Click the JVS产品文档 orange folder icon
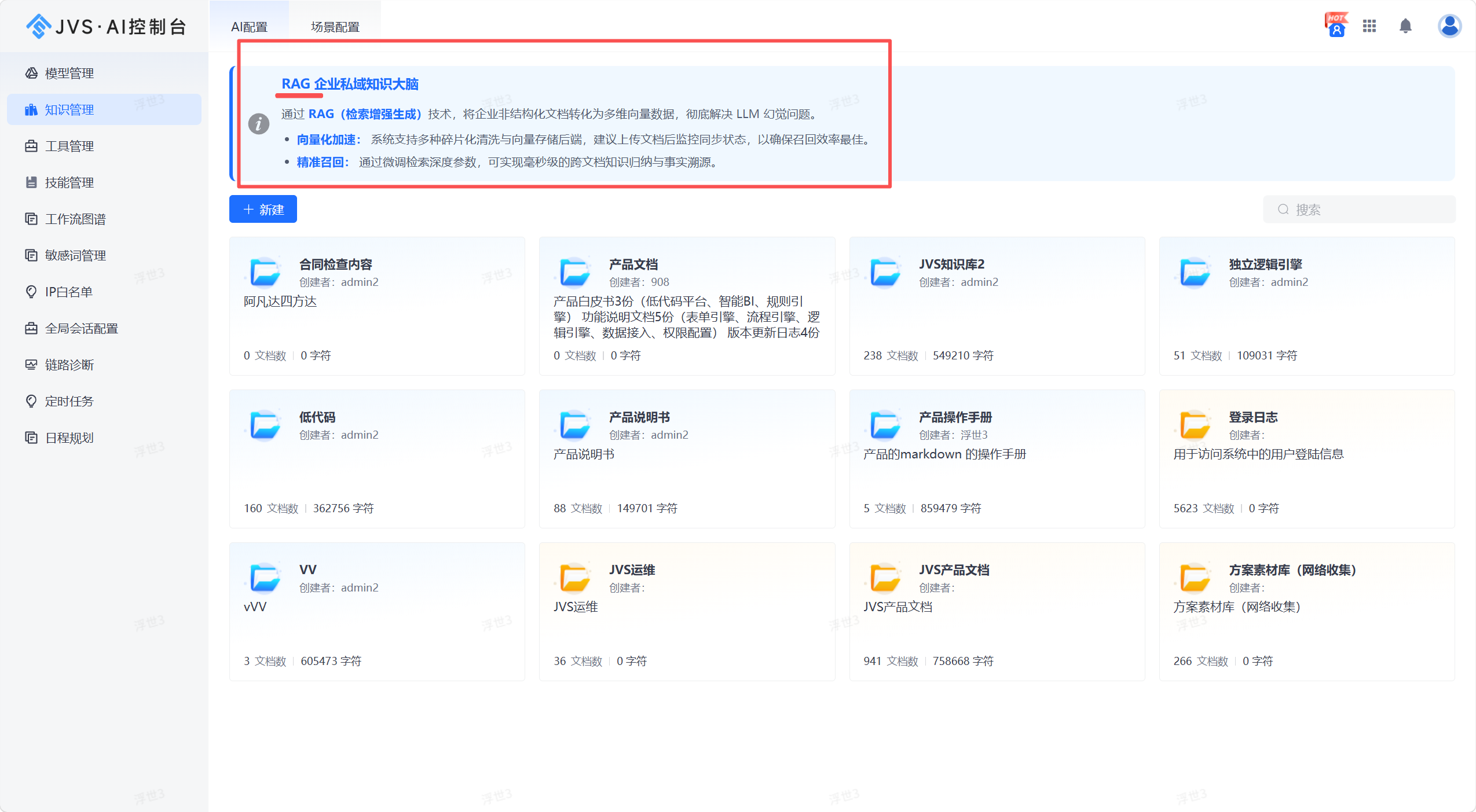 click(885, 578)
